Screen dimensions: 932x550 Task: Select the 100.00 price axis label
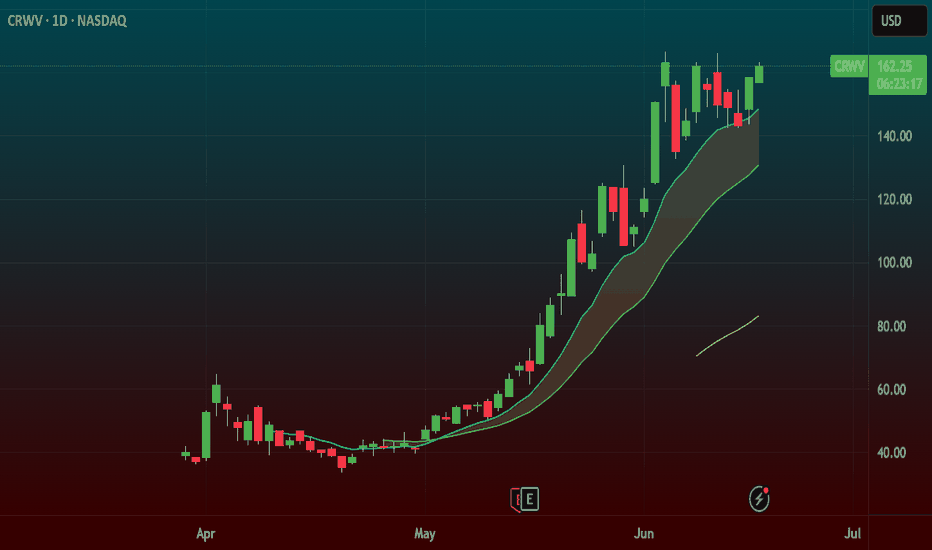tap(895, 262)
